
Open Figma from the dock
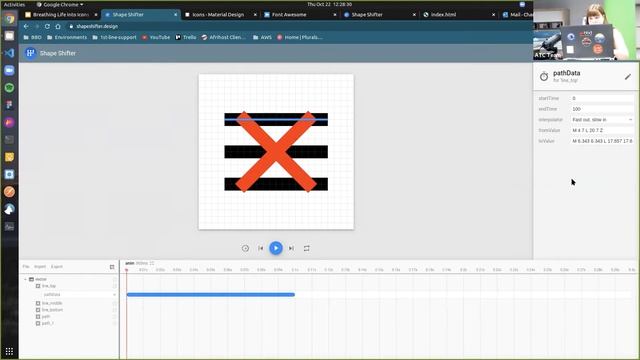click(9, 105)
